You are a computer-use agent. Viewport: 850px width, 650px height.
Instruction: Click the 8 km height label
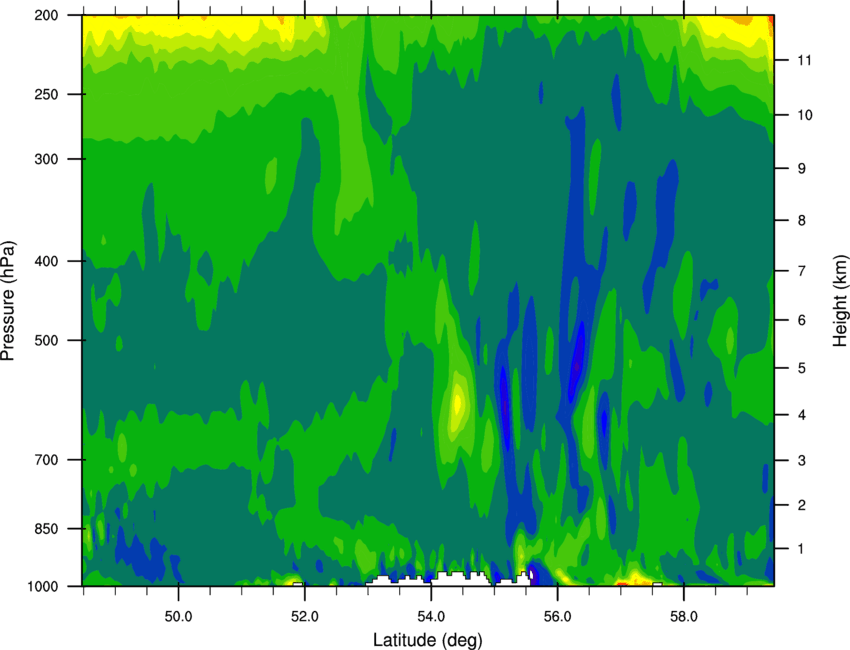[x=802, y=221]
